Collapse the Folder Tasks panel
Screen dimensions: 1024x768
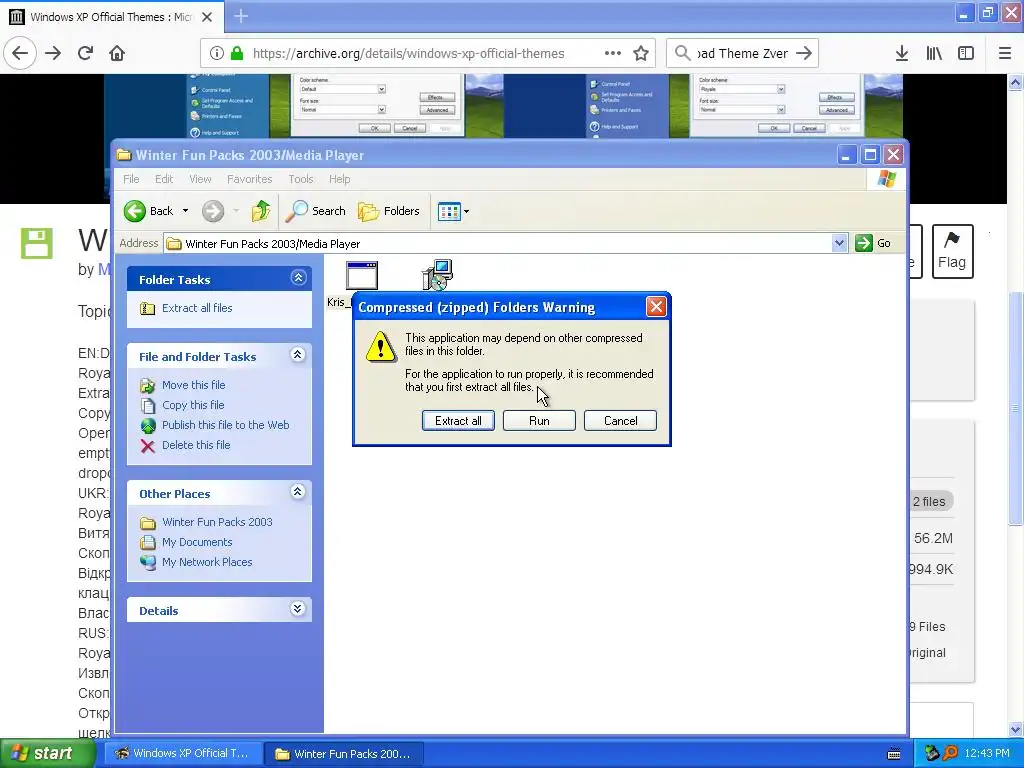point(298,278)
